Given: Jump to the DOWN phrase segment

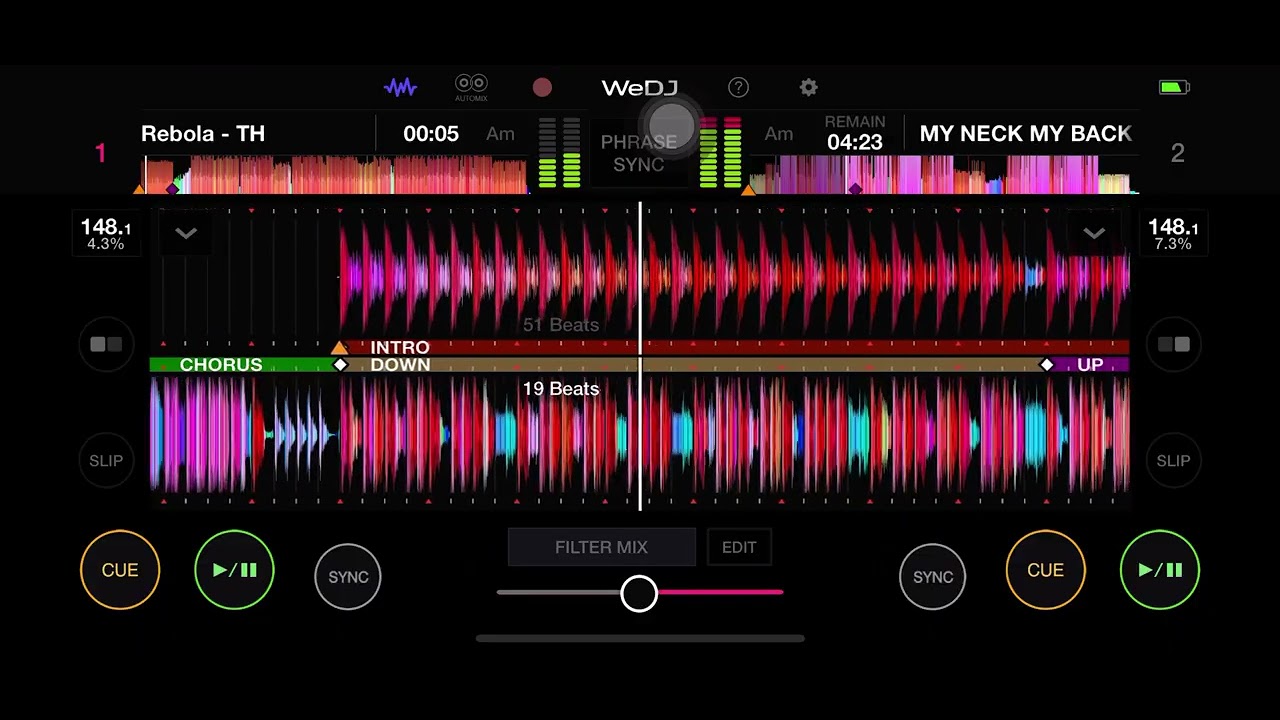Looking at the screenshot, I should point(693,365).
